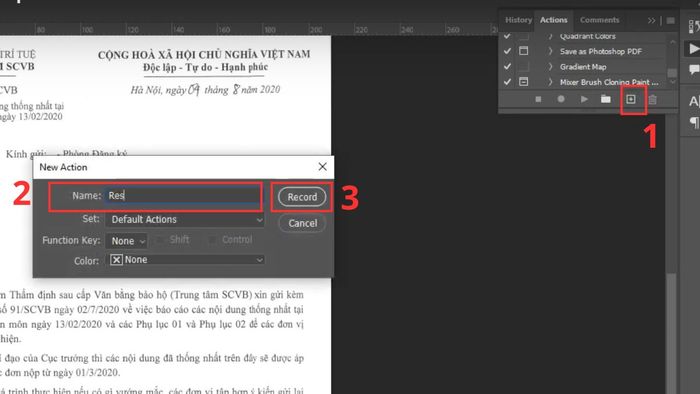Expand the Quadrant Colors action
Viewport: 700px width, 394px height.
pyautogui.click(x=550, y=36)
